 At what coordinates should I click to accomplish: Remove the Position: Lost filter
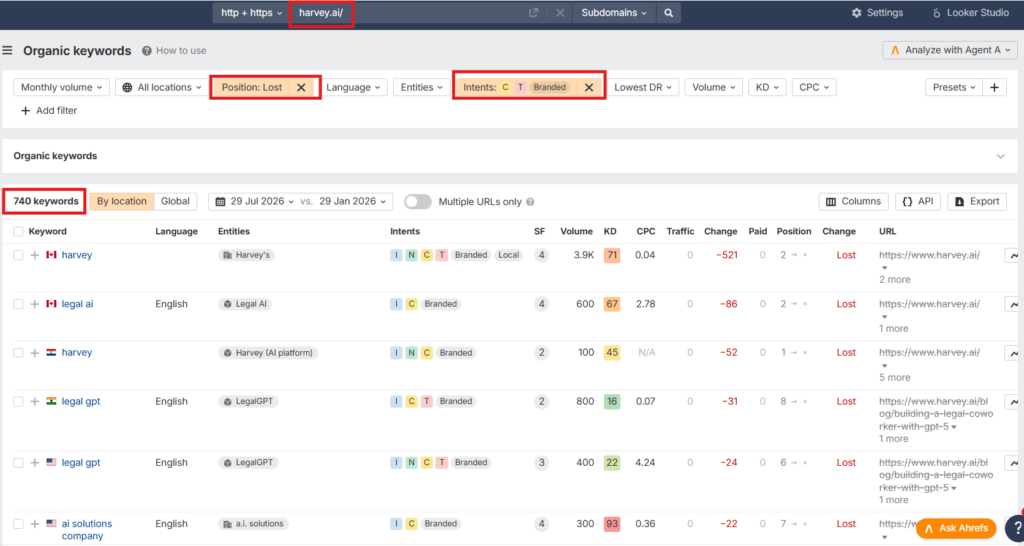(301, 88)
